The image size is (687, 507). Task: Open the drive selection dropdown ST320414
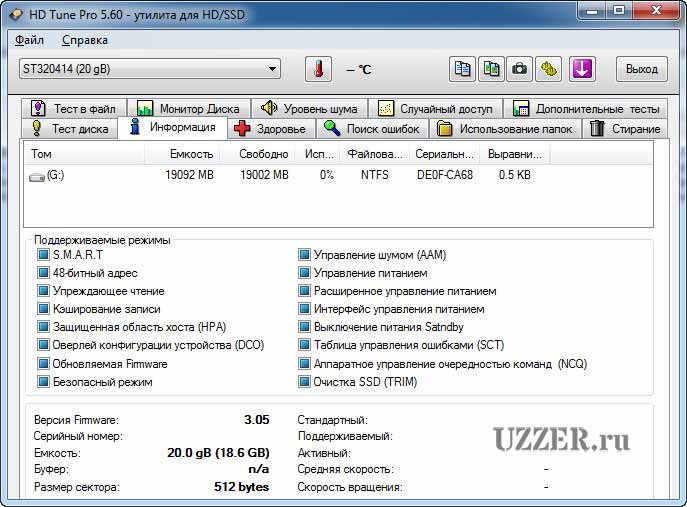pos(149,68)
